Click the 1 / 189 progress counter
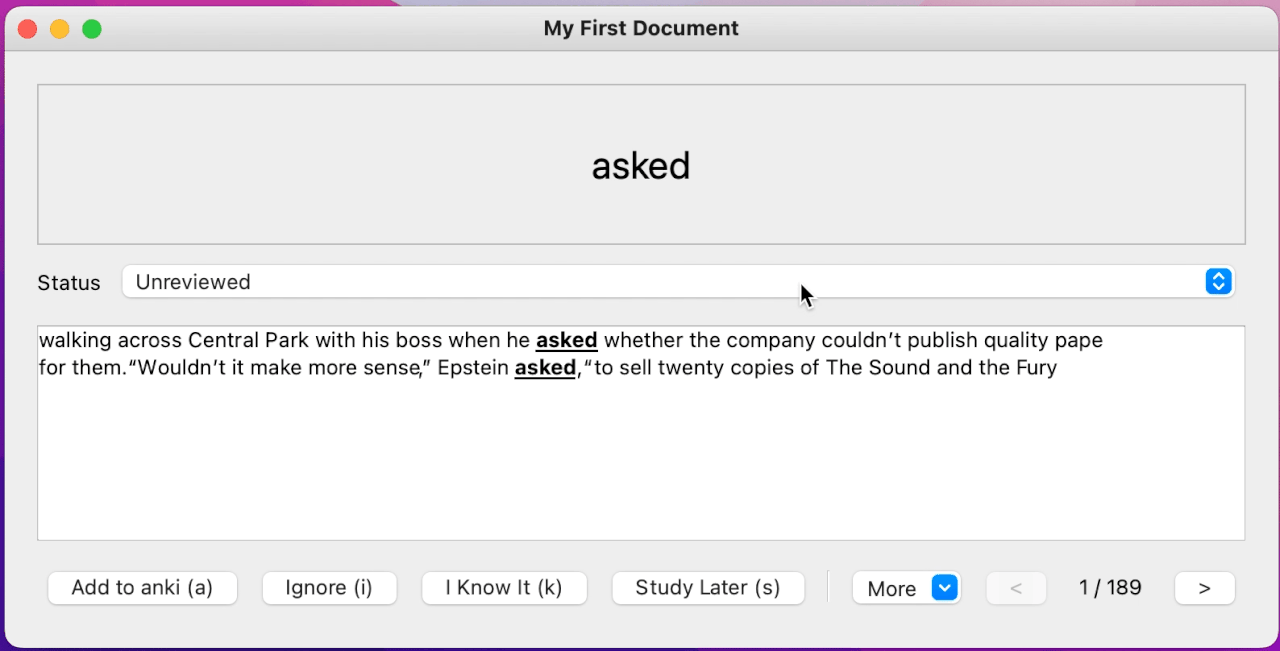This screenshot has width=1280, height=651. coord(1110,588)
